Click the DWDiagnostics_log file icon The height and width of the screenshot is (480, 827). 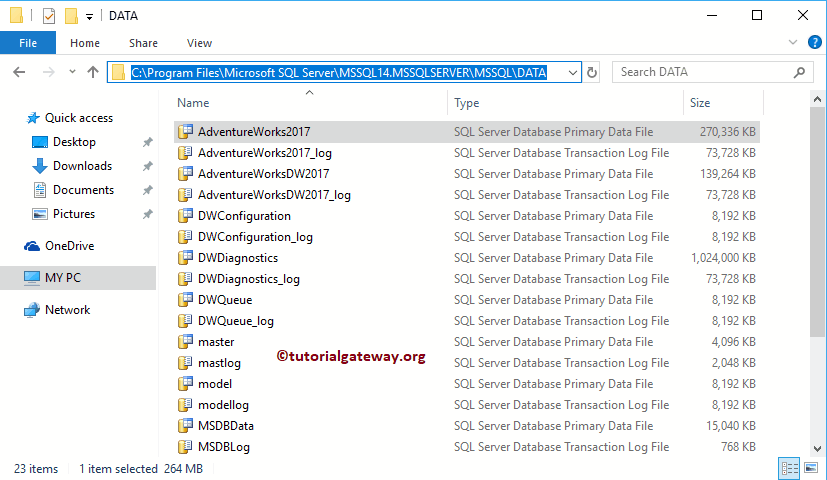[x=185, y=279]
